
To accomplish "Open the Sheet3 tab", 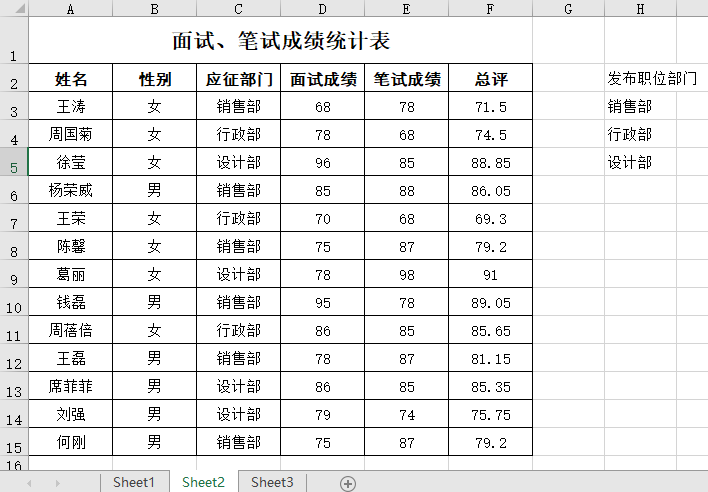I will click(x=272, y=482).
